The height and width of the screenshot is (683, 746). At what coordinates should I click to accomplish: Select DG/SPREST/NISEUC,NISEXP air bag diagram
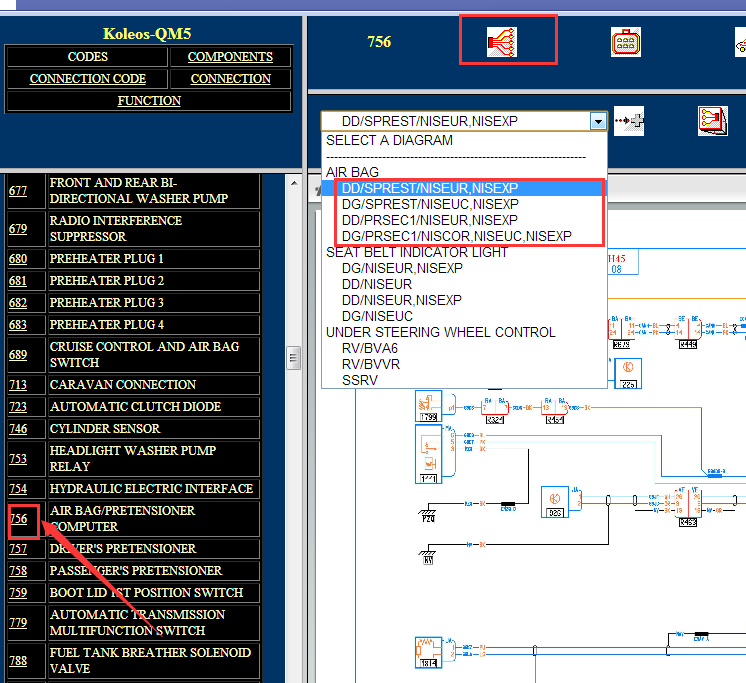(x=430, y=204)
